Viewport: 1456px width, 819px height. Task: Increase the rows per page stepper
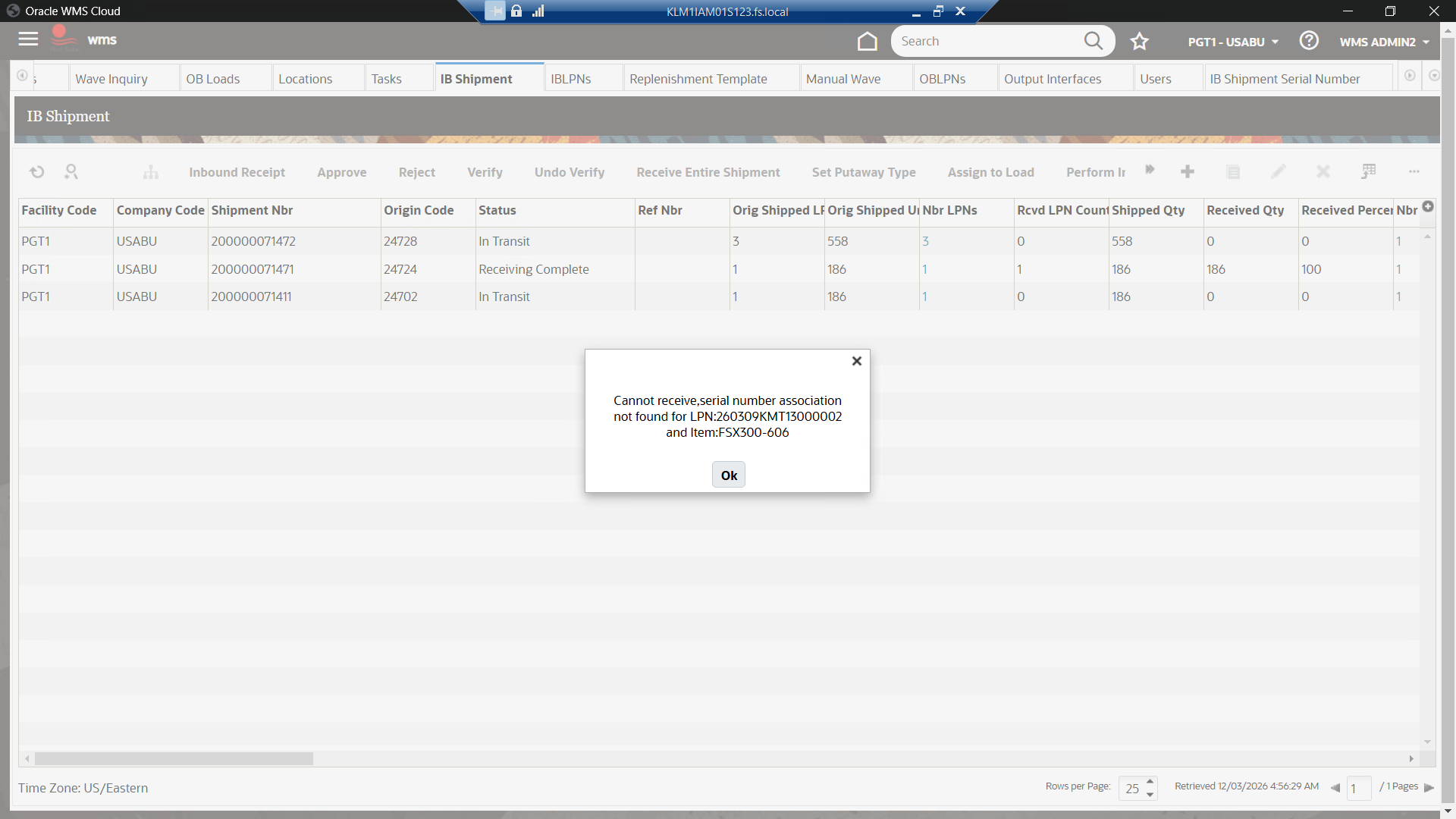[1150, 781]
